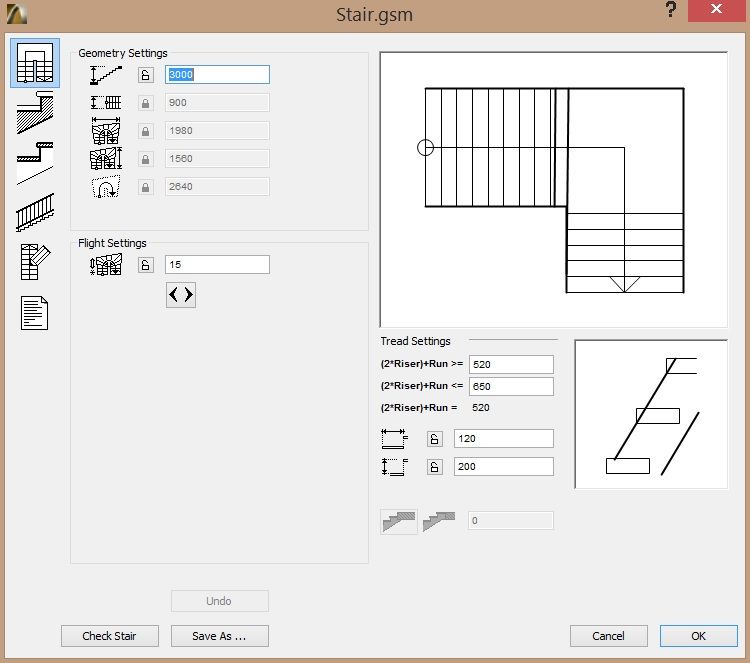Click the stair length icon next to 1980

(x=106, y=131)
